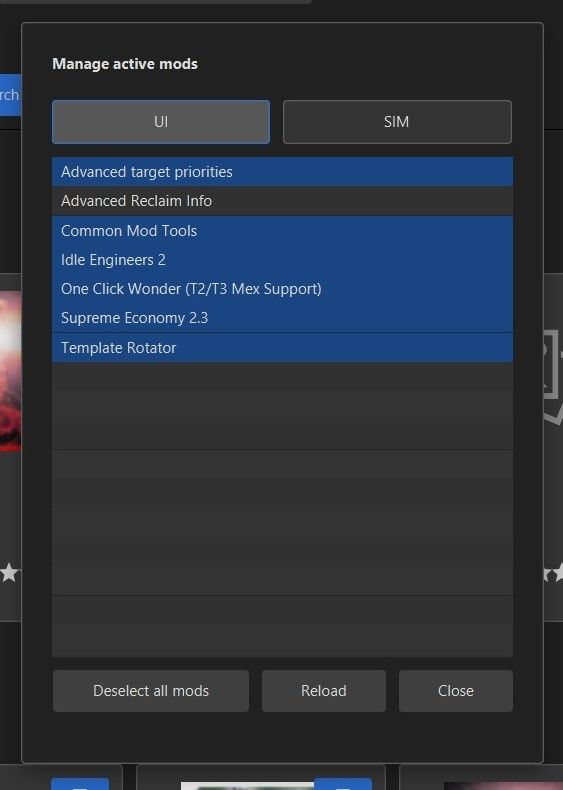Click the star rating icon on left edge
The width and height of the screenshot is (563, 790).
pos(9,573)
